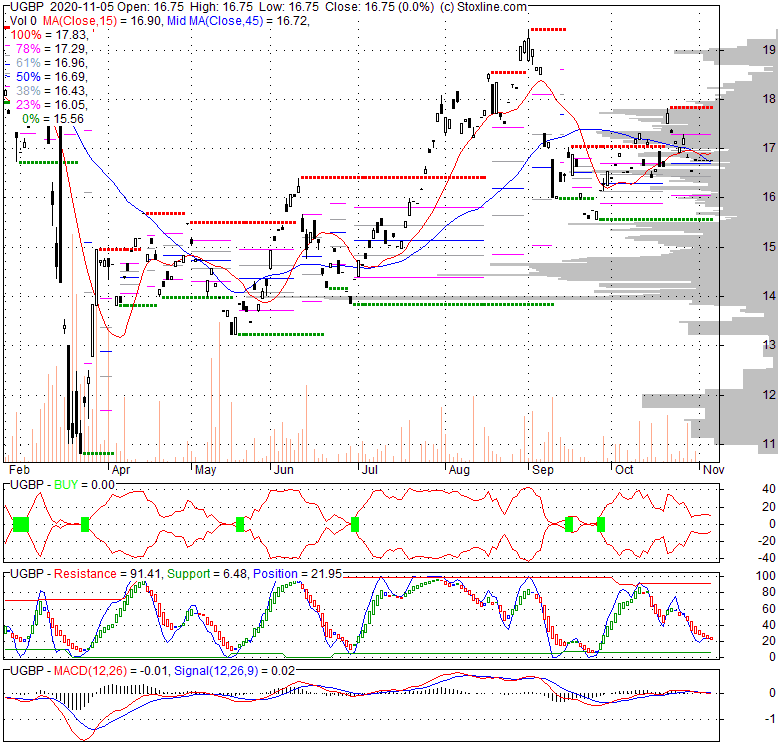The width and height of the screenshot is (780, 745).
Task: Click the 16 price axis label
Action: point(769,197)
